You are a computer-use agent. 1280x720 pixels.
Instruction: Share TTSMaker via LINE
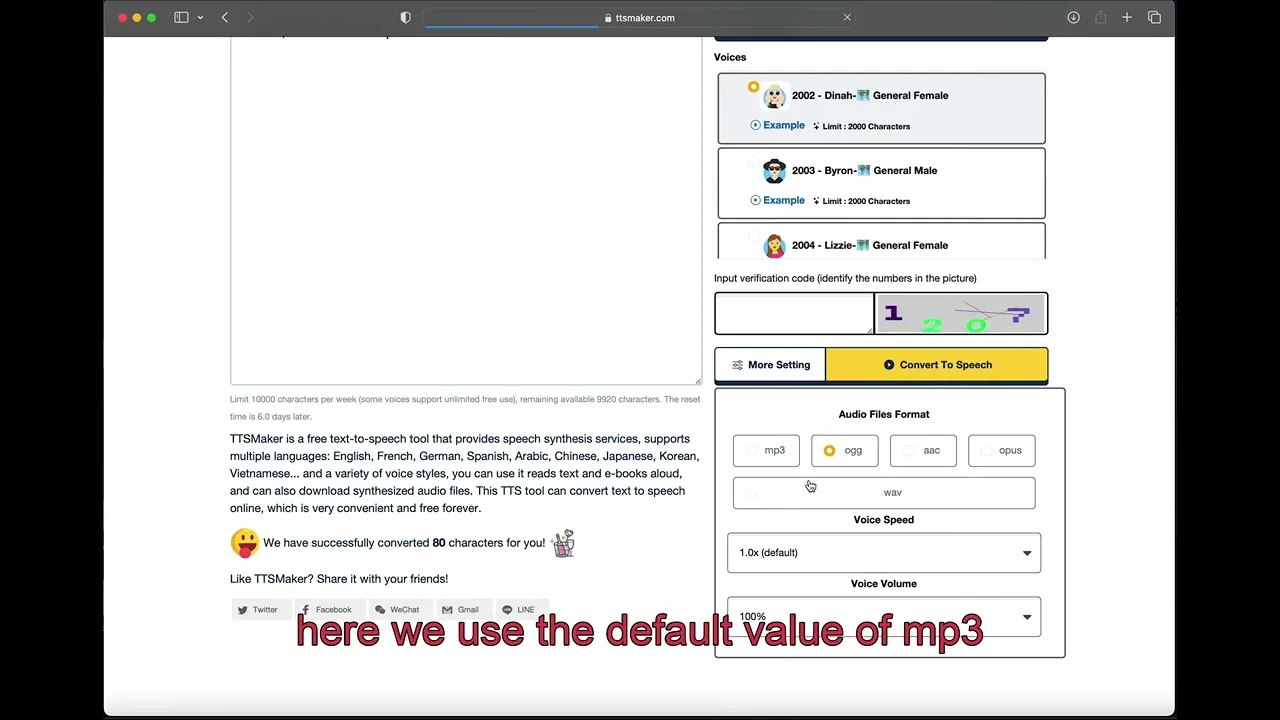[x=522, y=609]
